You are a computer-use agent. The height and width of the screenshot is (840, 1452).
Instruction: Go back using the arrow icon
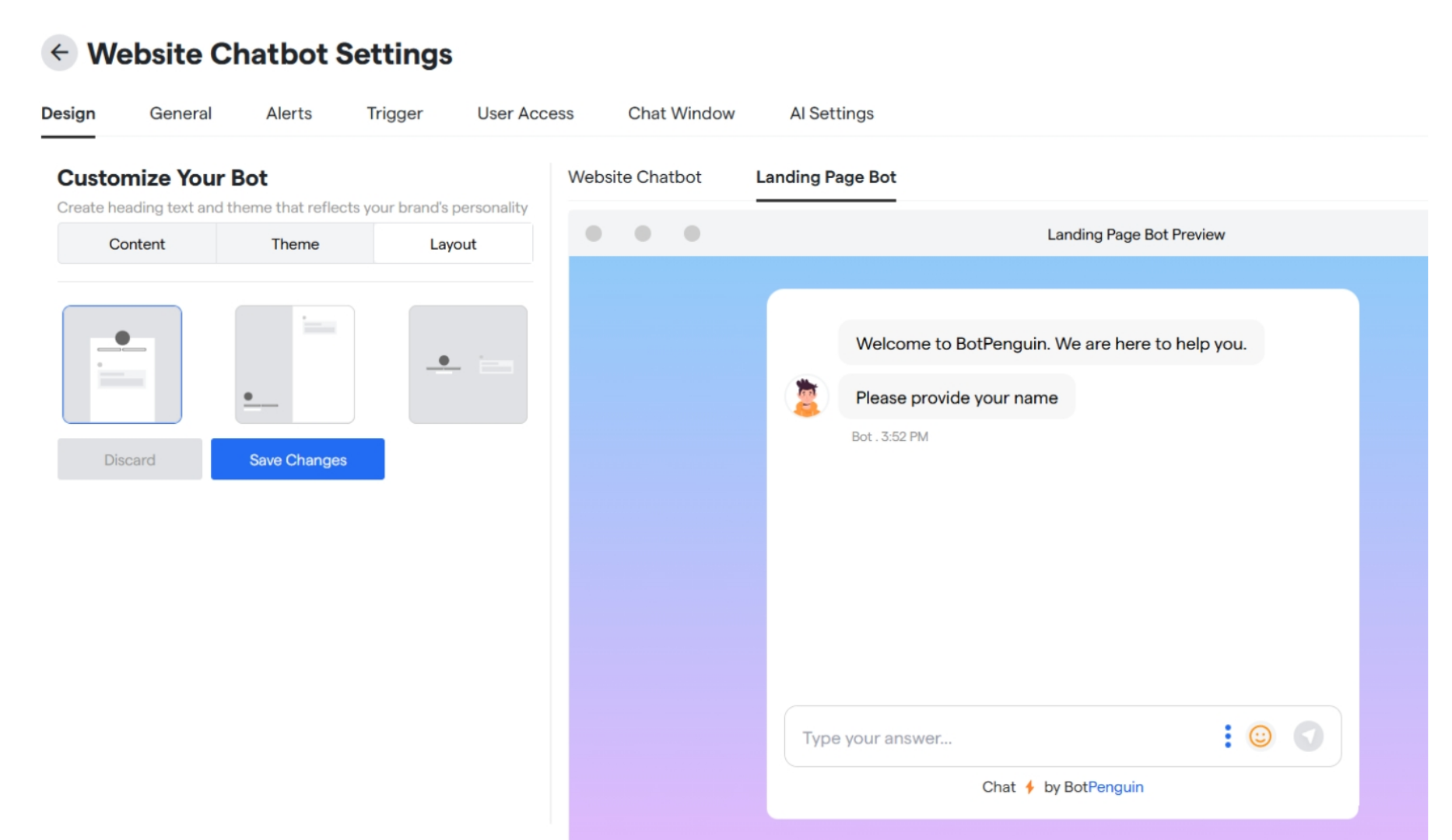click(x=59, y=53)
